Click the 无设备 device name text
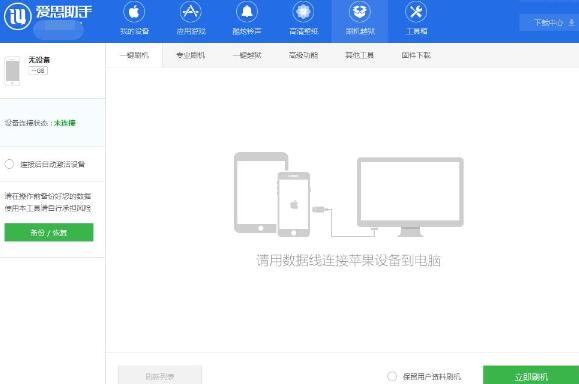Viewport: 579px width, 384px height. click(x=39, y=60)
